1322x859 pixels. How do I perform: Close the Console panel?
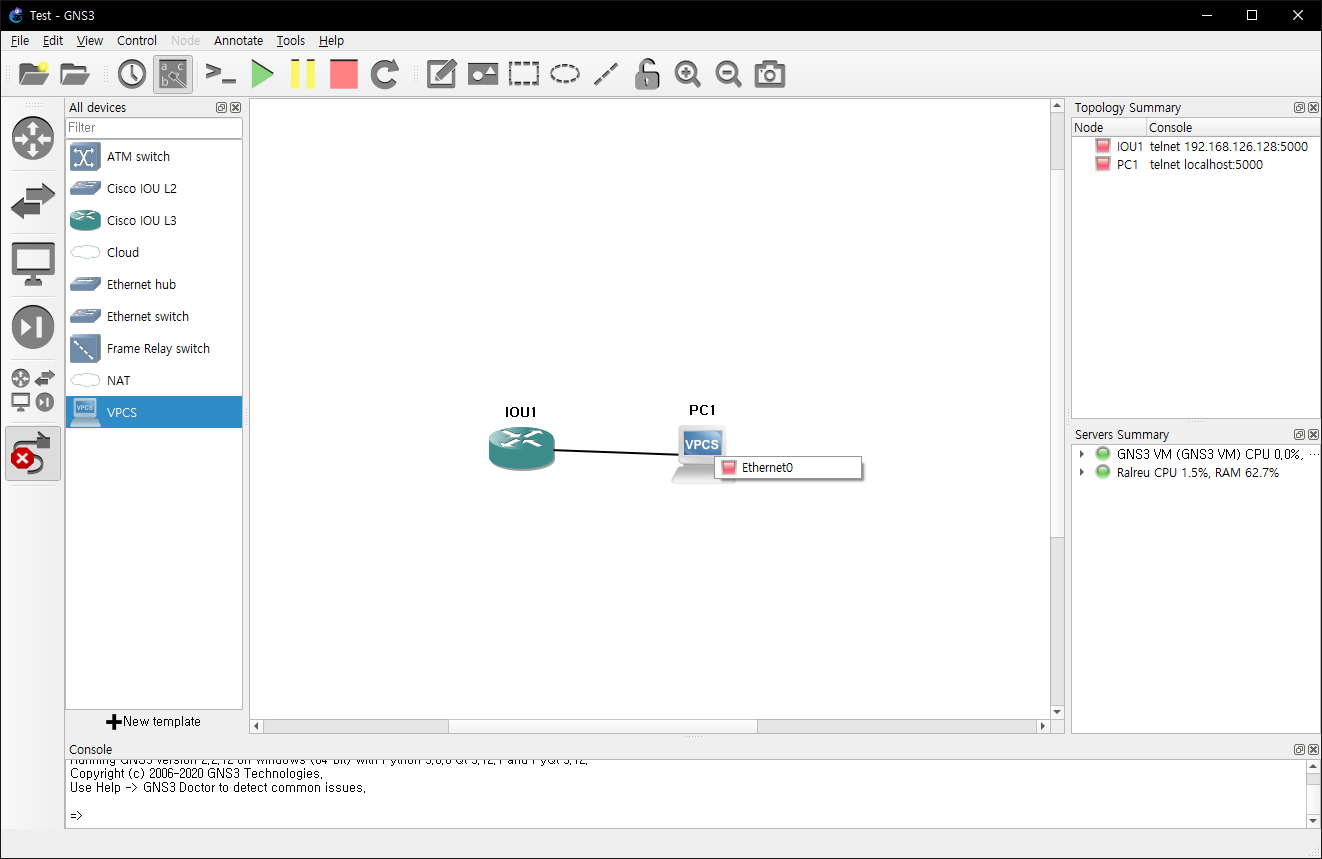click(1313, 749)
